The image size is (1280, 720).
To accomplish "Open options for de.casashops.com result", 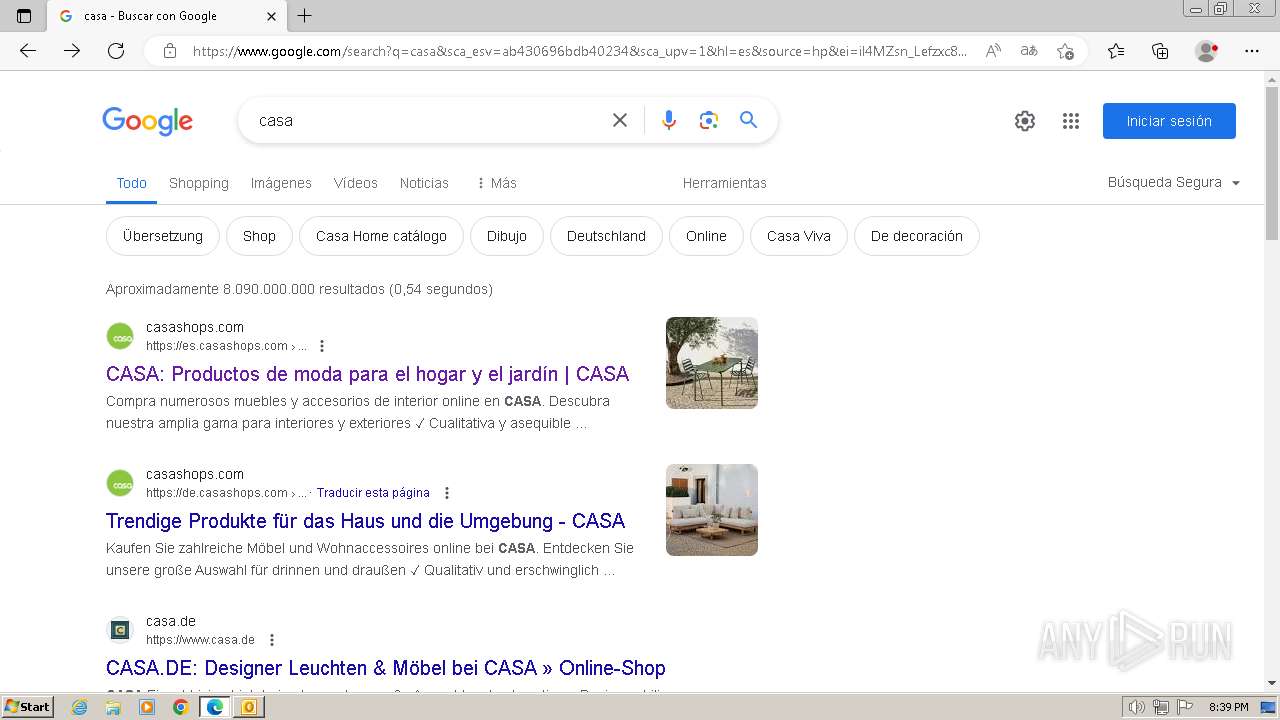I will pyautogui.click(x=447, y=493).
